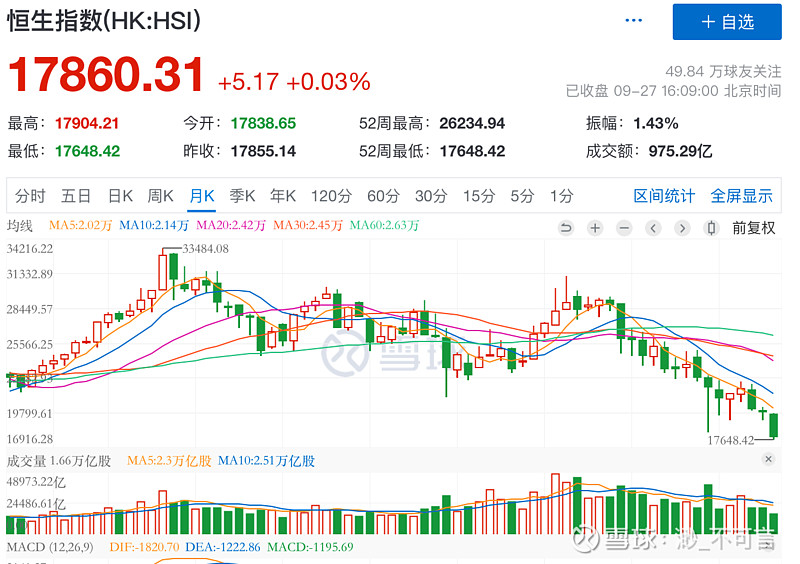Open 全屏显示 fullscreen view
This screenshot has width=800, height=564.
(x=741, y=195)
